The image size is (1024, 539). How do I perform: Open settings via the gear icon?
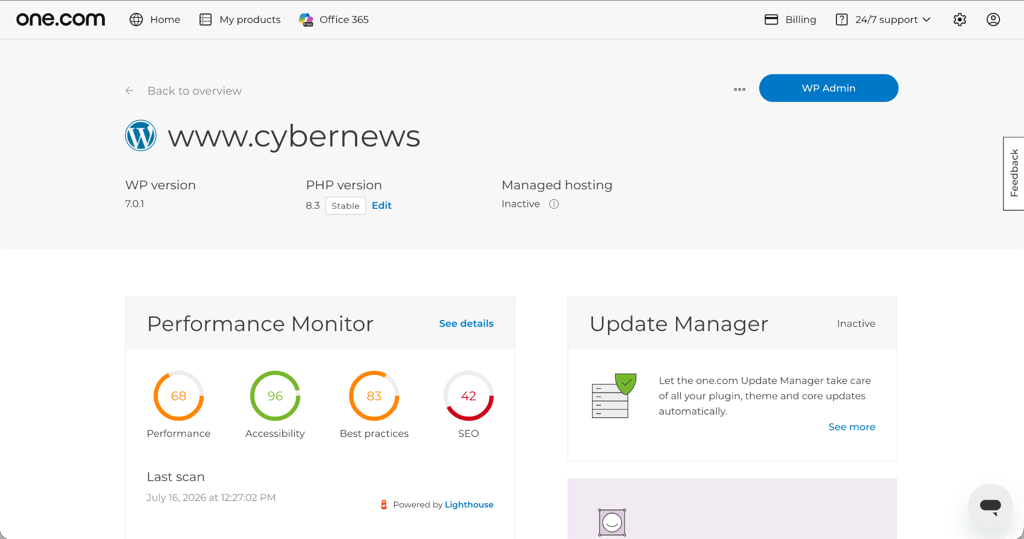[959, 20]
